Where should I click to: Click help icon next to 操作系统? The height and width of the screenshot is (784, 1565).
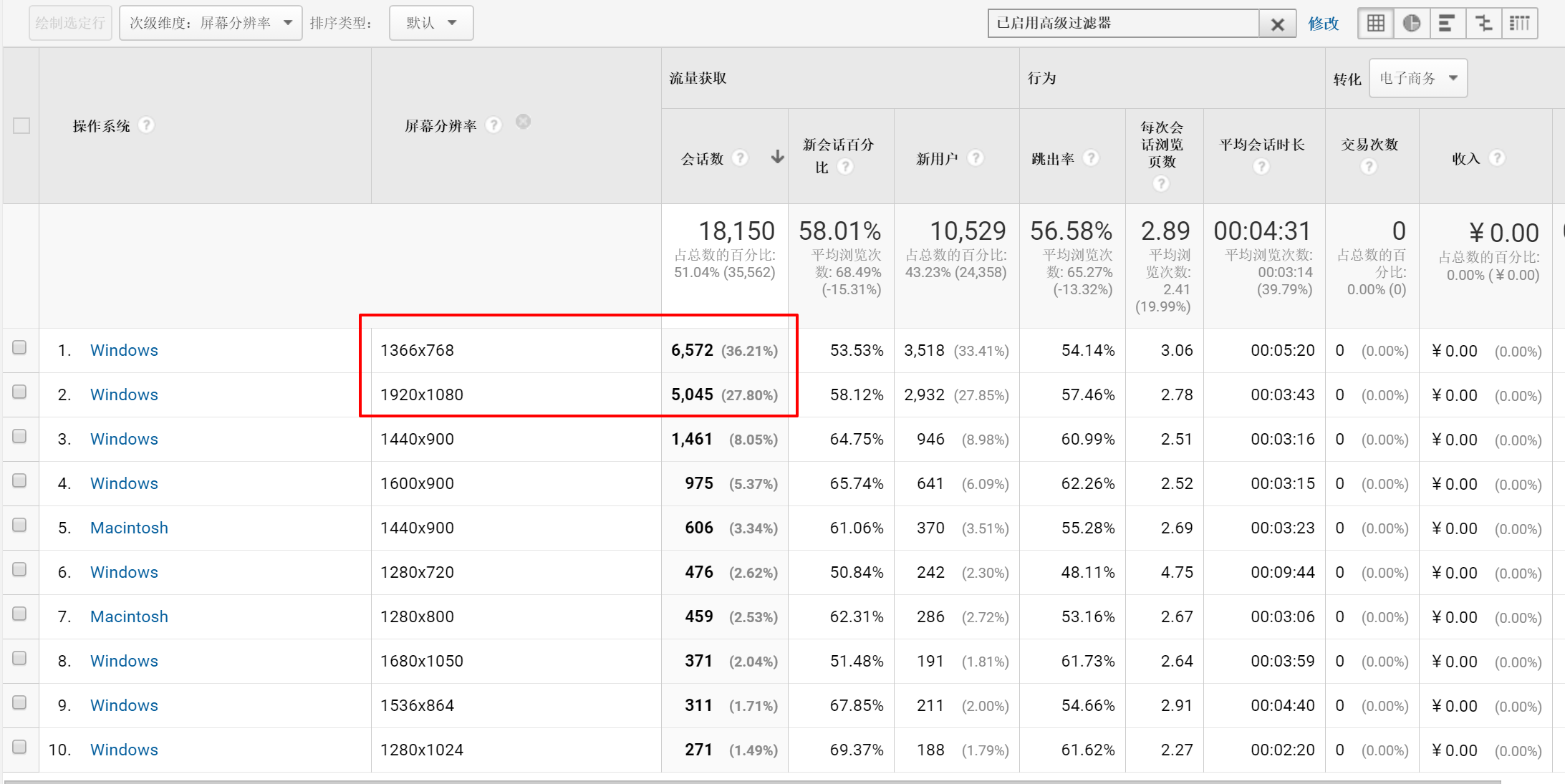click(x=146, y=125)
